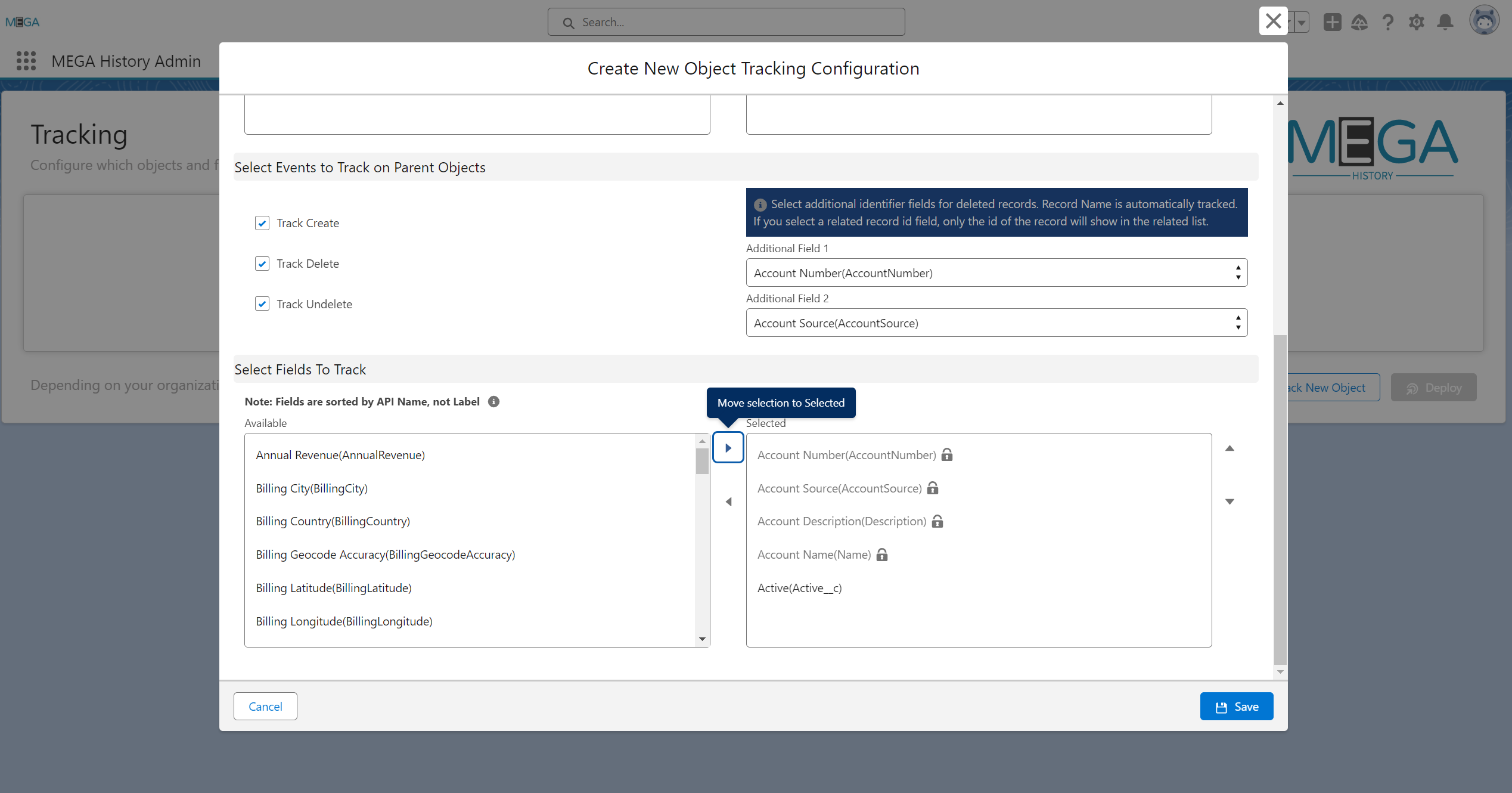
Task: Select Active(Active__c) in Selected list
Action: [x=799, y=588]
